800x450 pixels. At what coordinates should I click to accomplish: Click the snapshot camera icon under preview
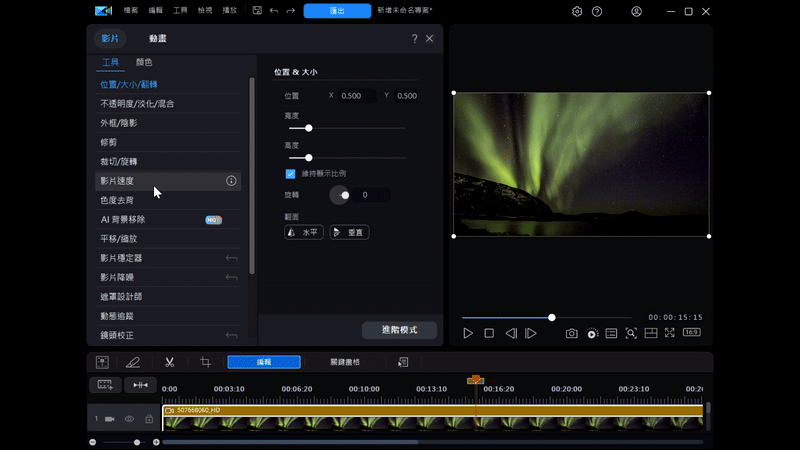pyautogui.click(x=571, y=333)
